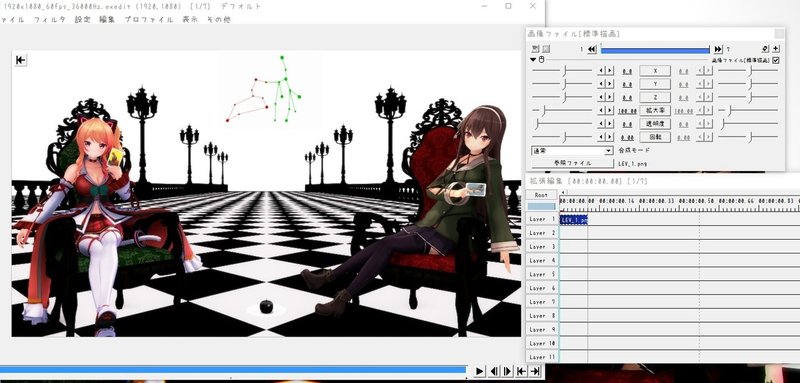Screen dimensions: 800x383
Task: Click the jump-to-start arrow icon in preview corner
Action: click(20, 60)
